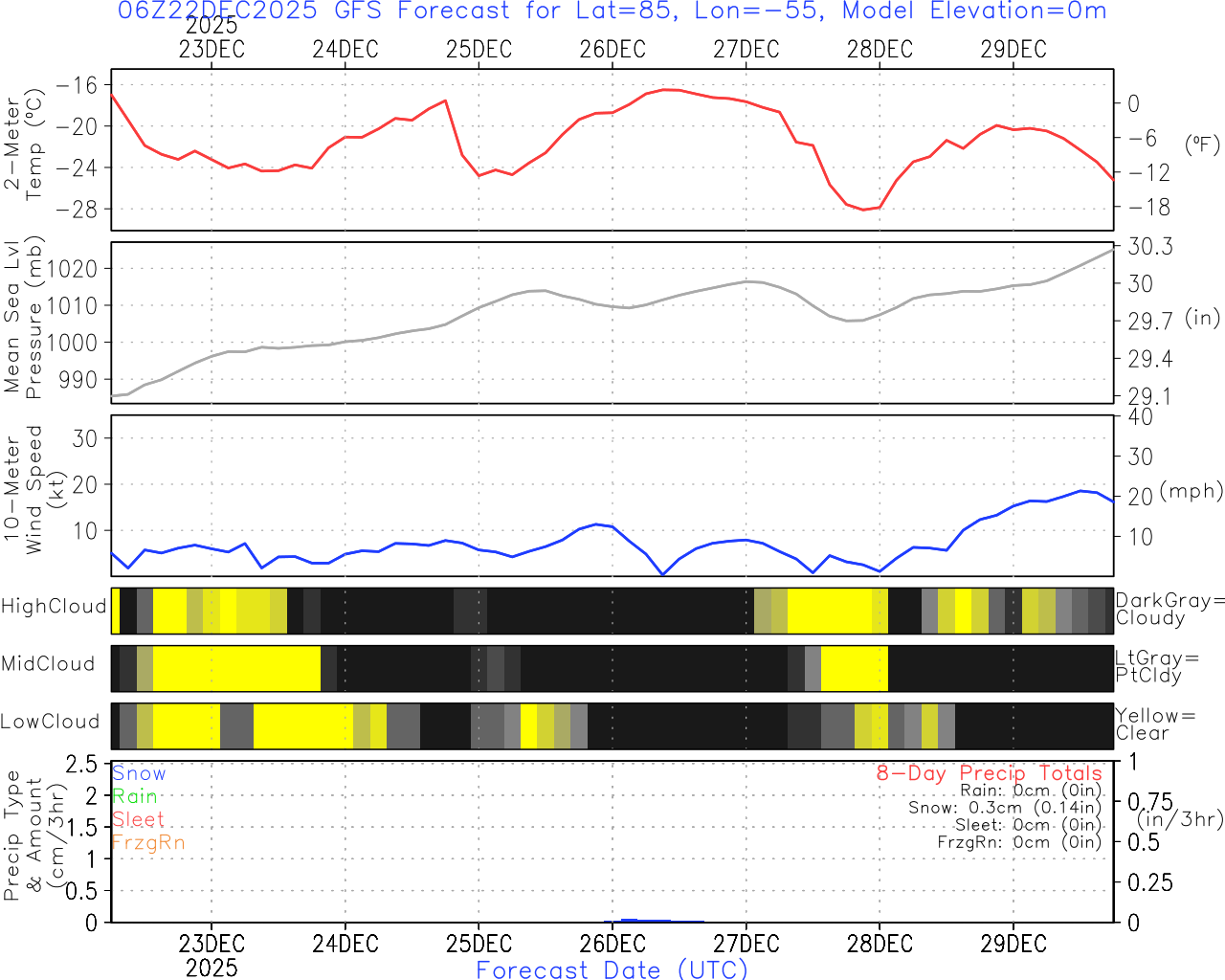
Task: Click the 8-Day Precip Totals heading
Action: pyautogui.click(x=989, y=773)
